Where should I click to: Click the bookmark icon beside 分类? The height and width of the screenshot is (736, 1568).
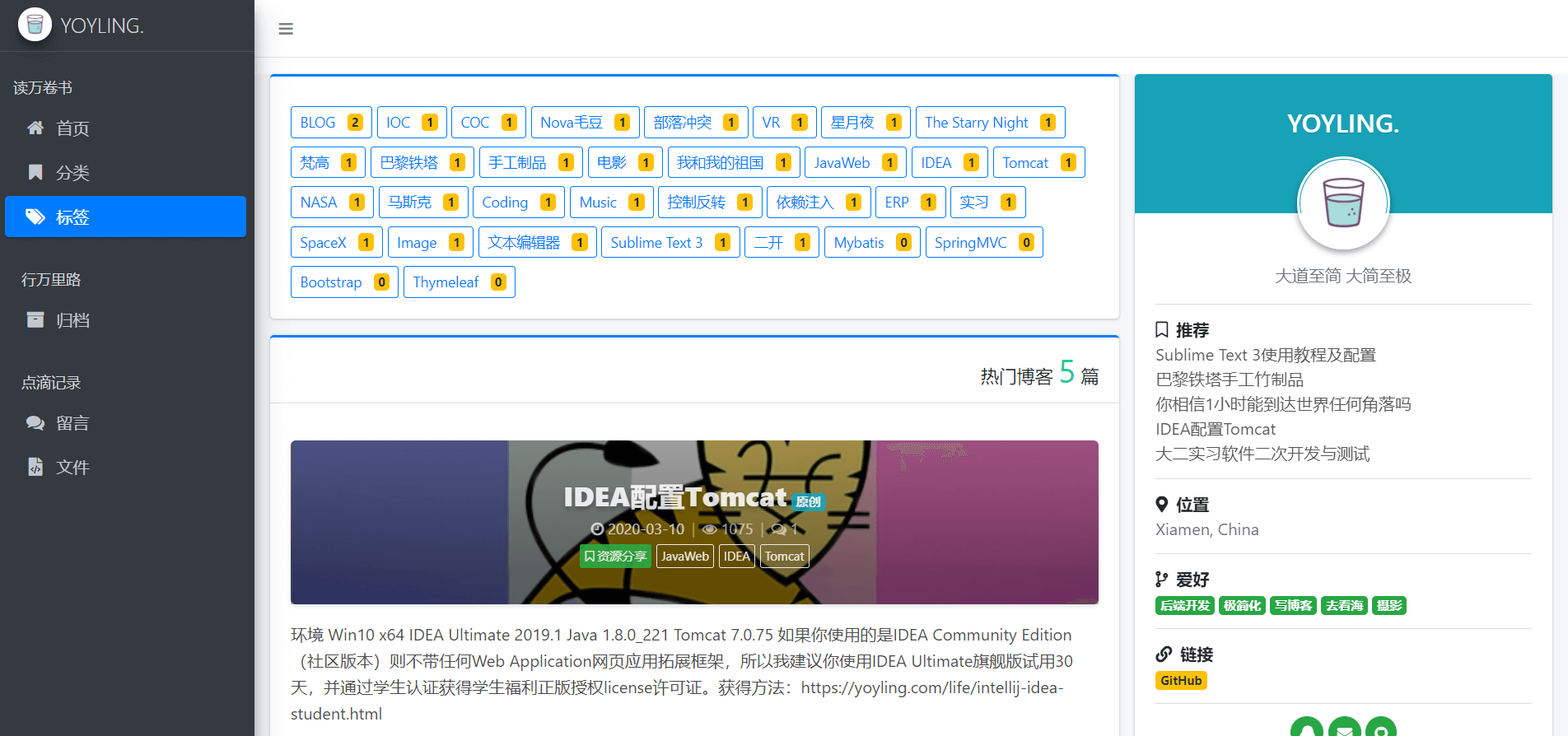coord(35,172)
